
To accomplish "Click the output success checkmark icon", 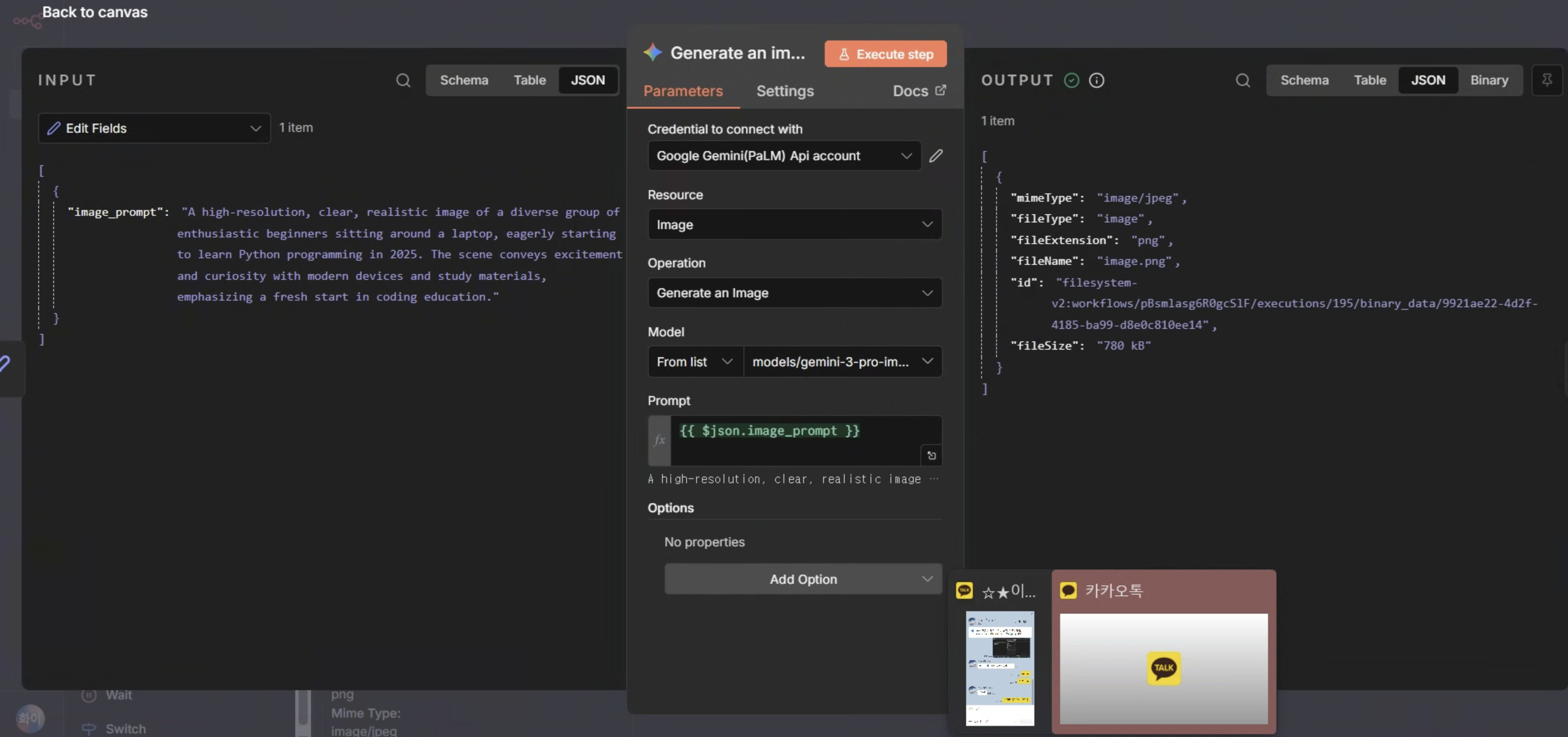I will point(1071,80).
